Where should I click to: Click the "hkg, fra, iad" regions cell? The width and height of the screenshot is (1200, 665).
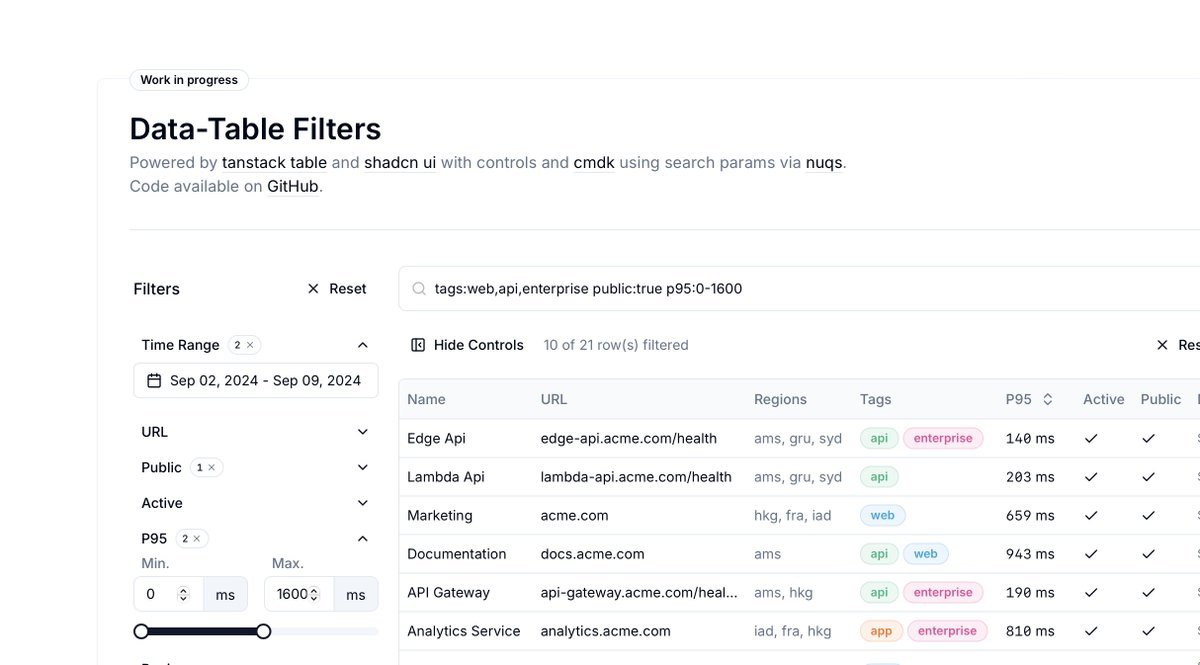793,515
